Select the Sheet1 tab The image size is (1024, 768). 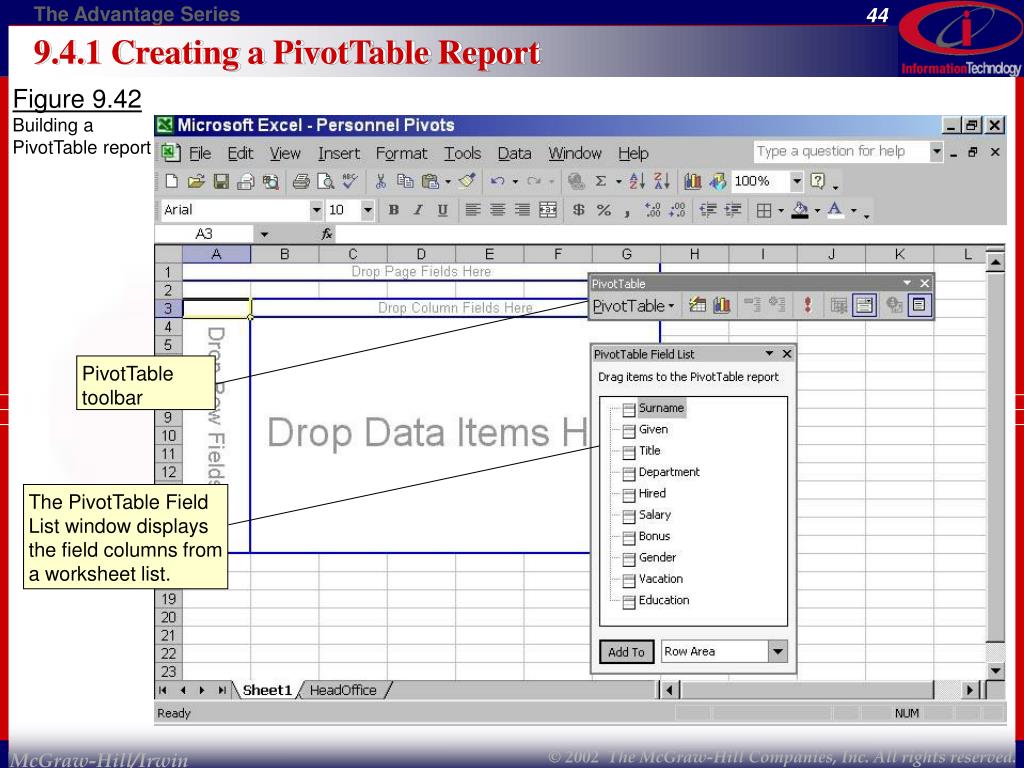click(267, 690)
